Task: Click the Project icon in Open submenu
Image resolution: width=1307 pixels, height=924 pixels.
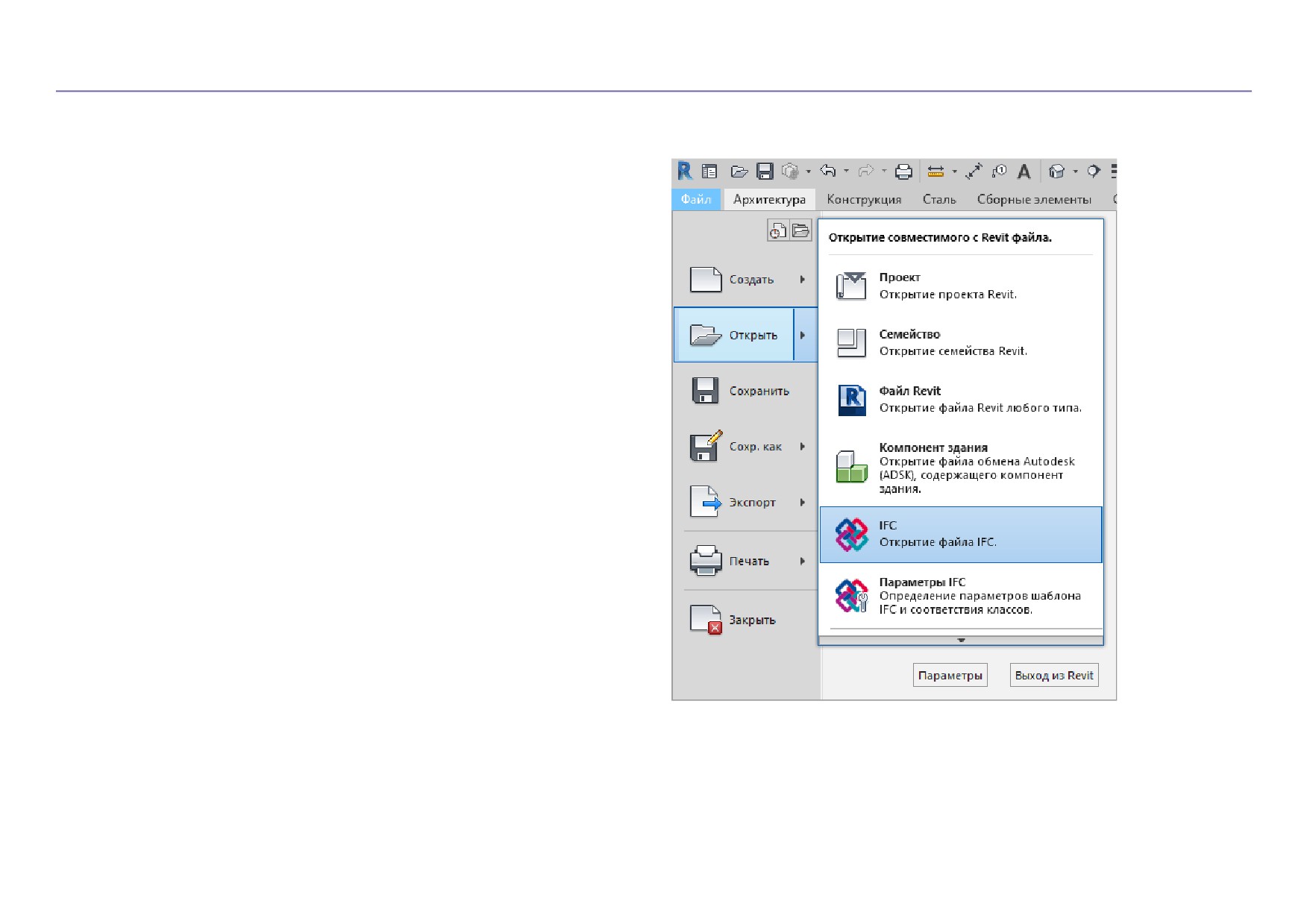Action: coord(851,286)
